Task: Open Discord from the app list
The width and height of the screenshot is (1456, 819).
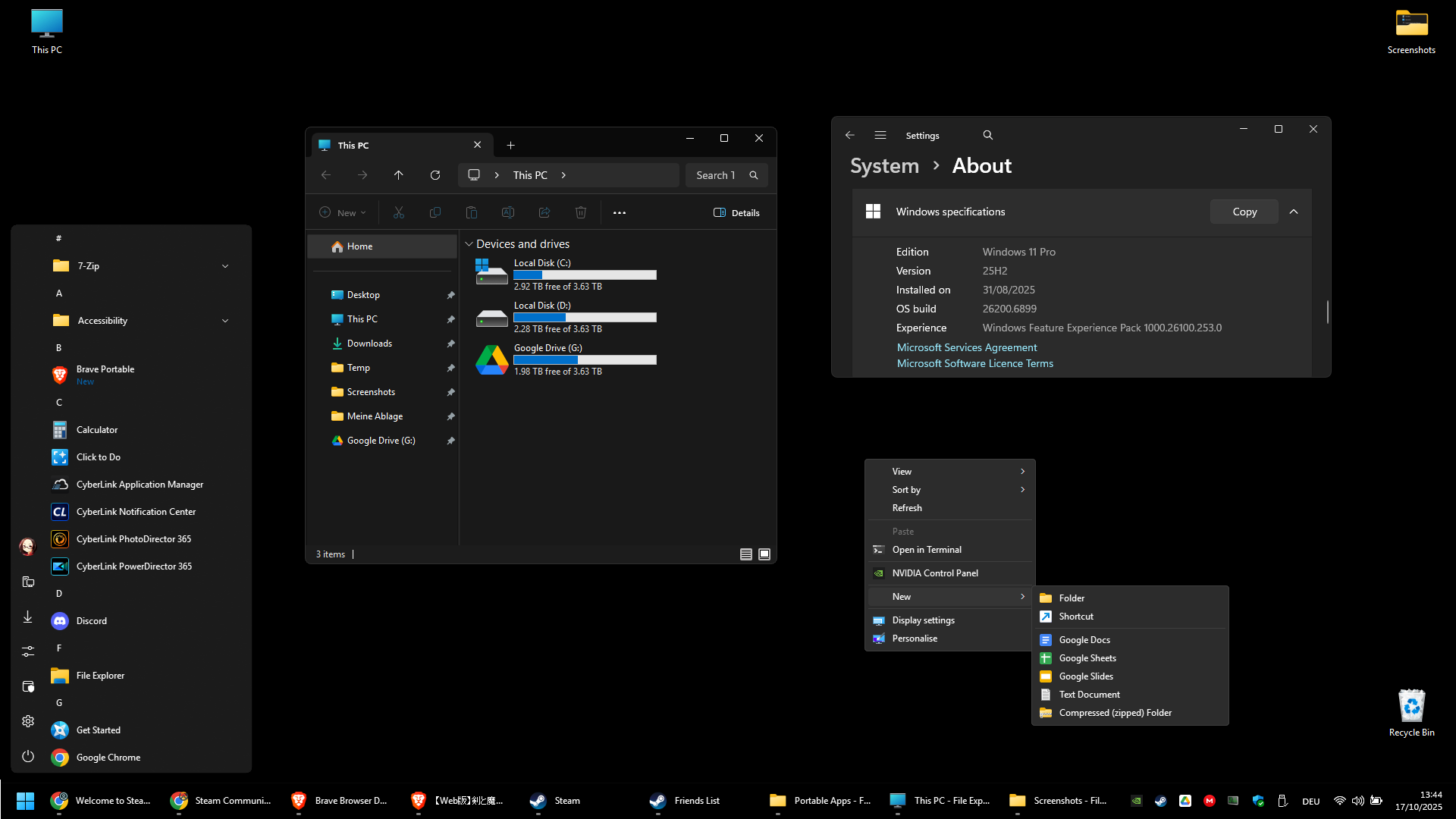Action: (x=92, y=621)
